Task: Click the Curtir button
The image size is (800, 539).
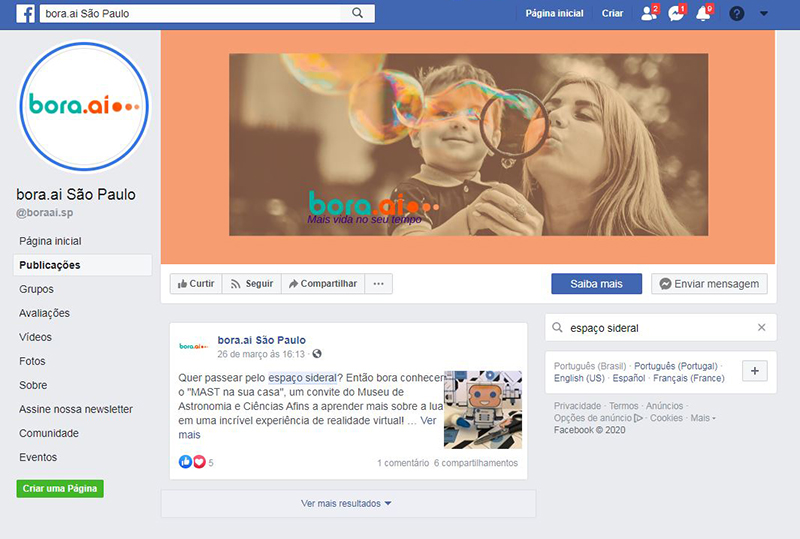Action: coord(196,284)
